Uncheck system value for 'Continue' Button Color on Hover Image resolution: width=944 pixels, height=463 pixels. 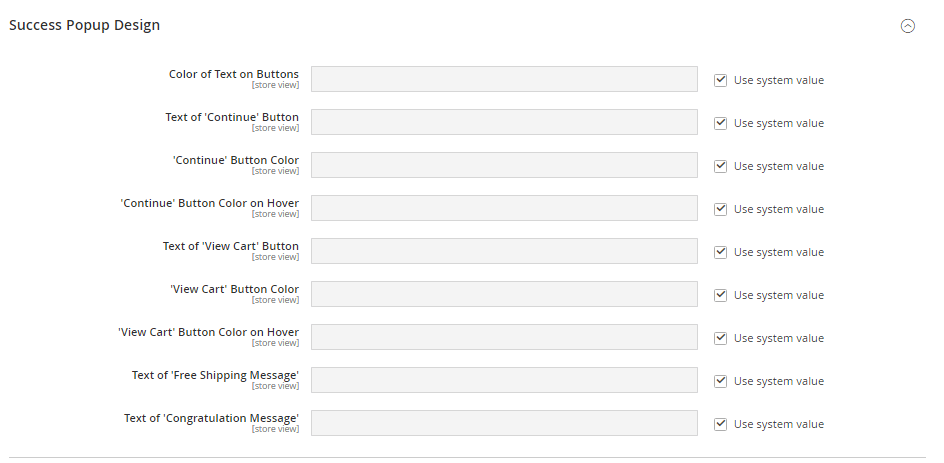coord(720,209)
